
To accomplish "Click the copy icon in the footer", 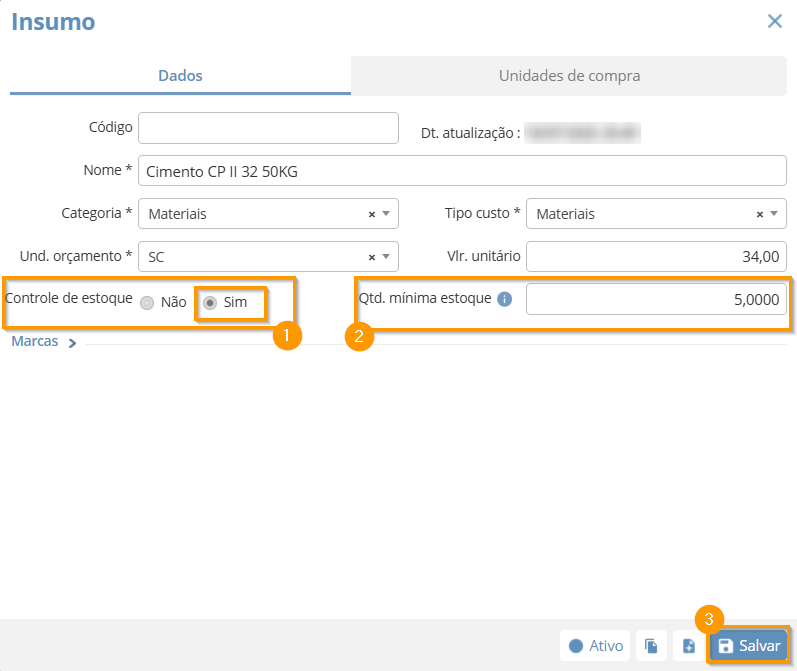I will point(651,646).
